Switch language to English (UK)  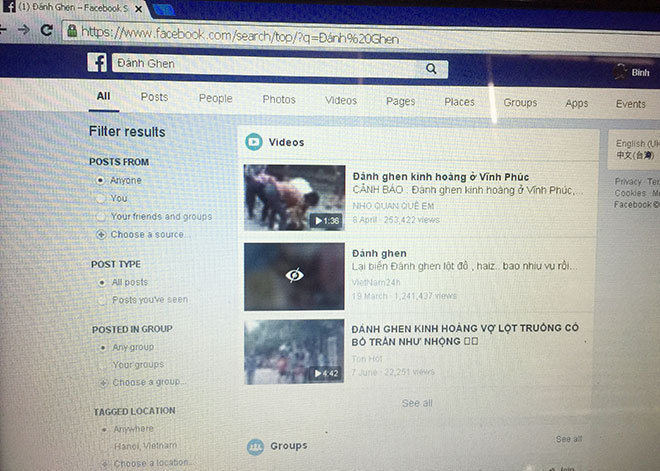[637, 144]
